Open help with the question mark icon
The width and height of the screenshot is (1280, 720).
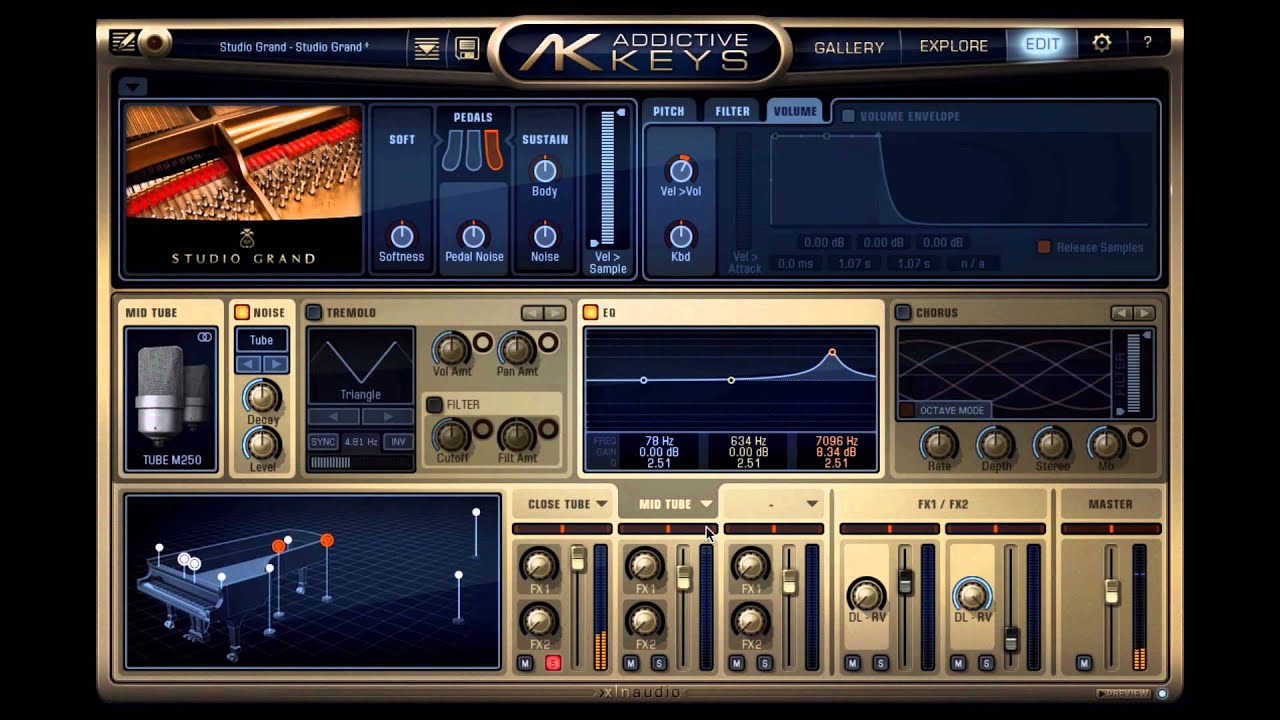click(1147, 43)
